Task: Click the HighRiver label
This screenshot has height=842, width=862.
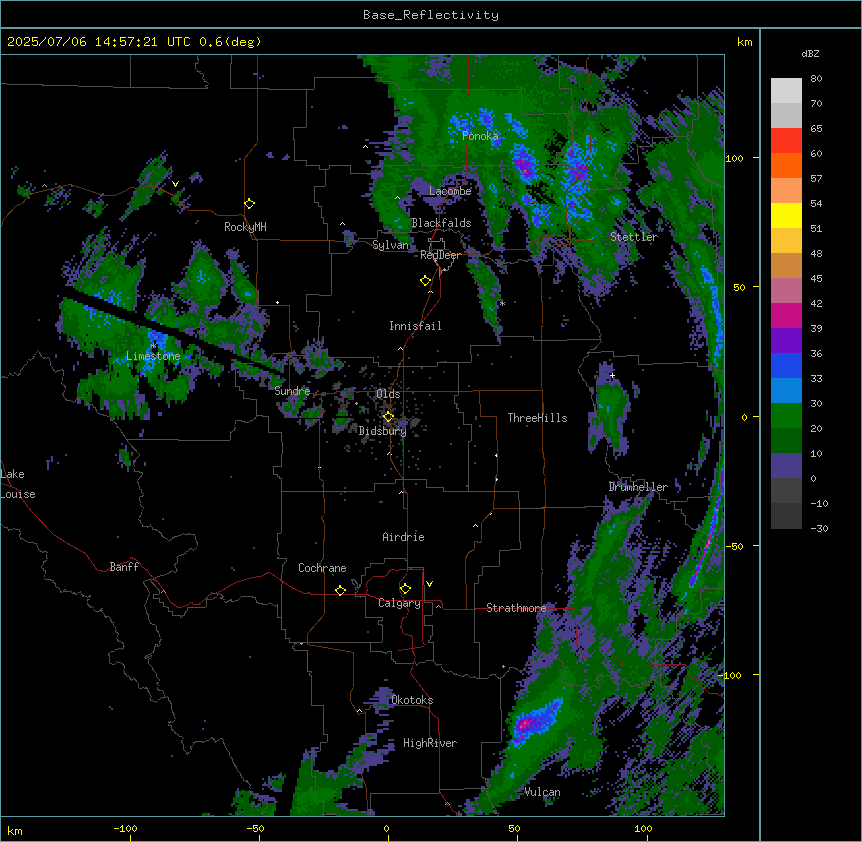Action: pyautogui.click(x=430, y=743)
